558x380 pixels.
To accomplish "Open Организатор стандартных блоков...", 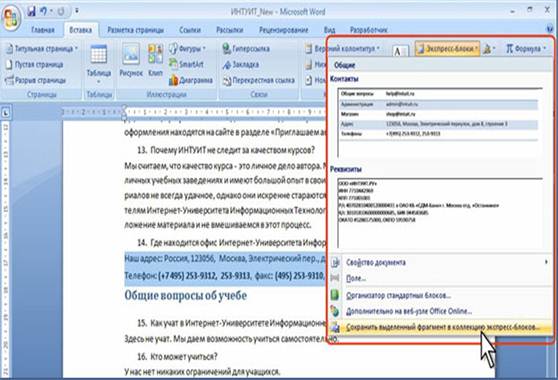I will pos(440,295).
